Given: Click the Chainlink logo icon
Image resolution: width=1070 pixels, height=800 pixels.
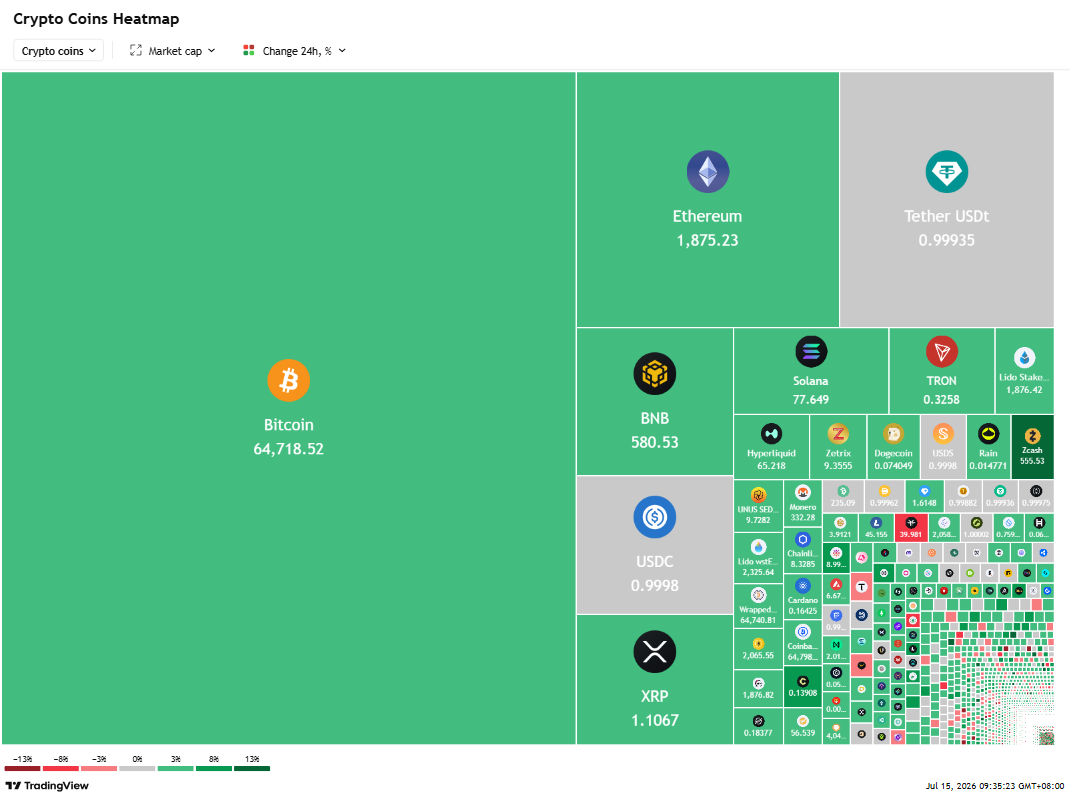Looking at the screenshot, I should point(802,539).
